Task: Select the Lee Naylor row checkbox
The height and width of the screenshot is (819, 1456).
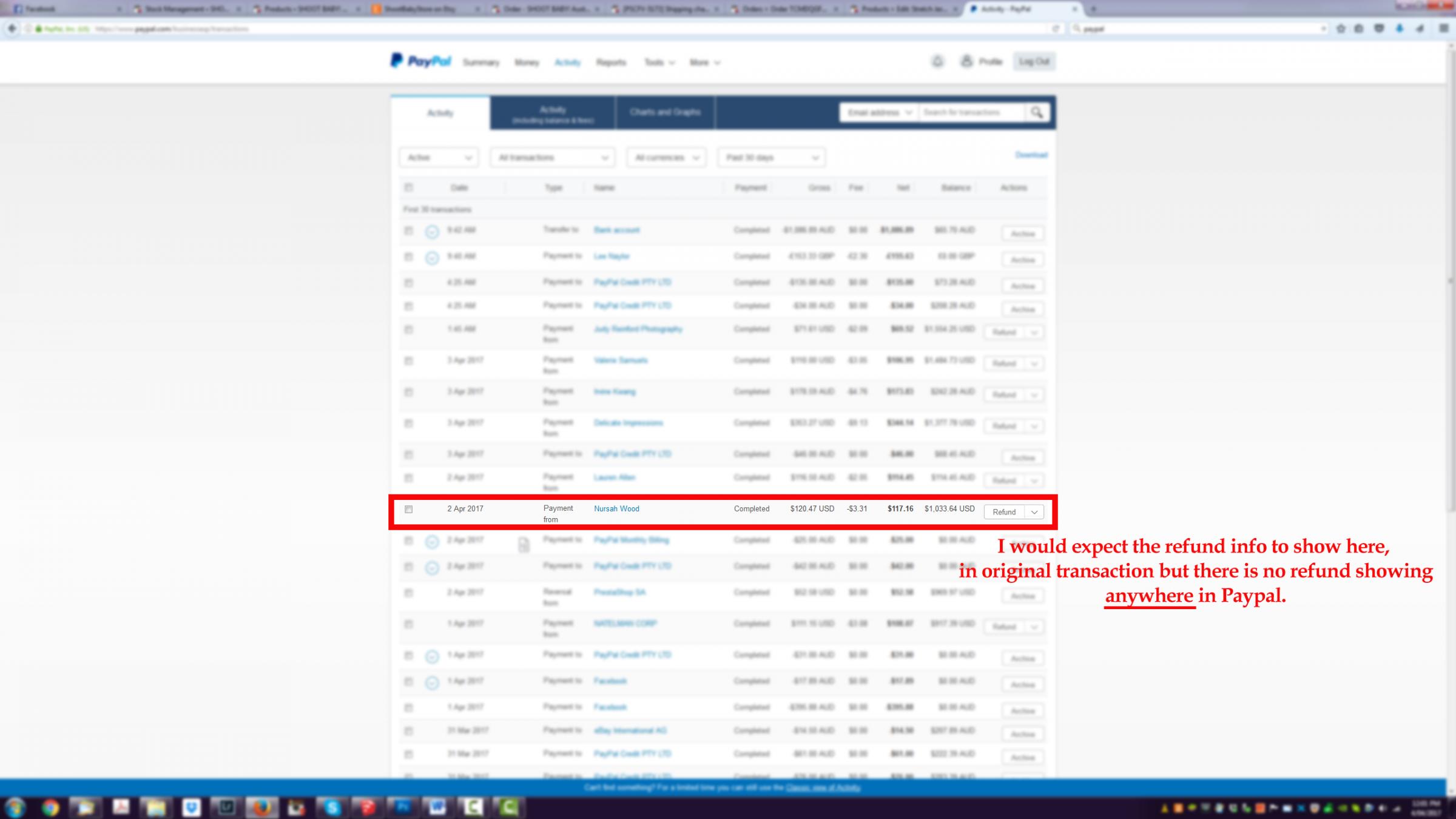Action: (x=408, y=257)
